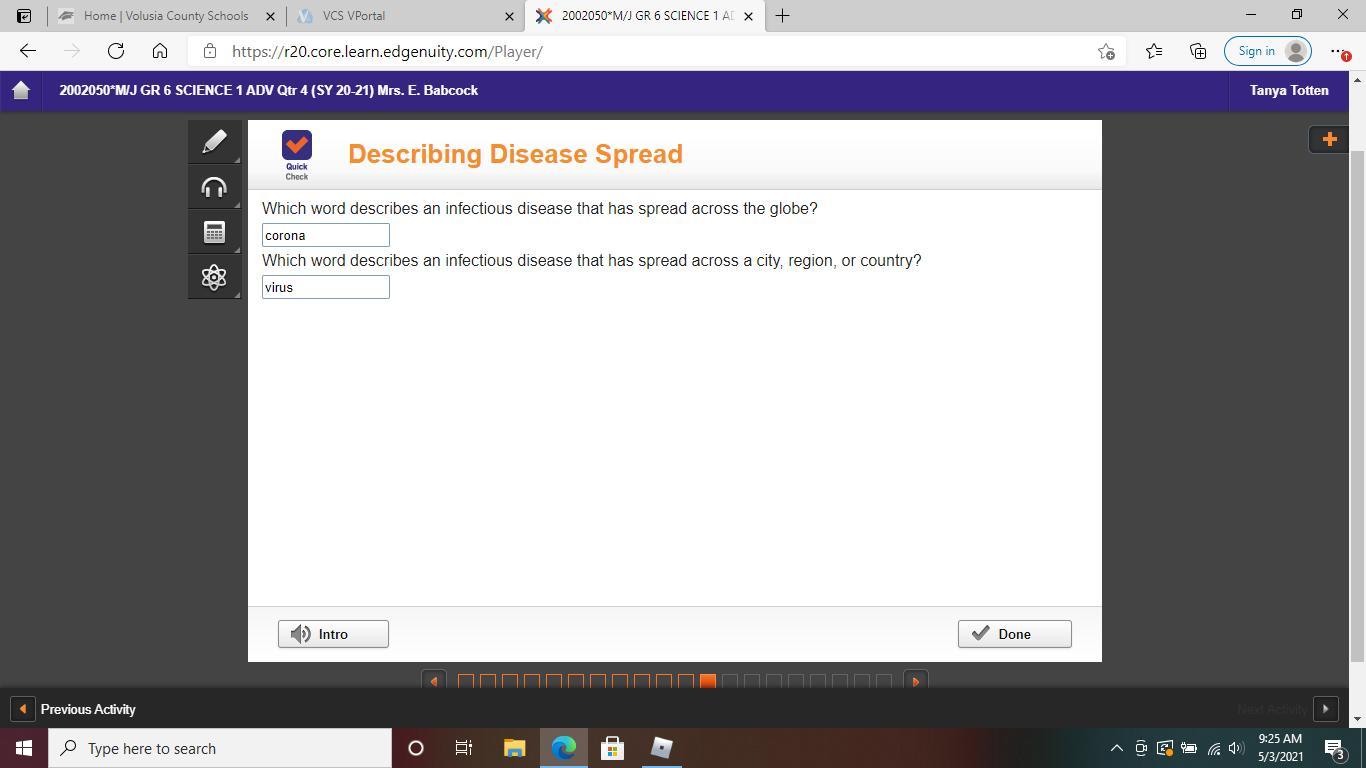Open the Favorites list
1366x768 pixels.
click(1154, 51)
